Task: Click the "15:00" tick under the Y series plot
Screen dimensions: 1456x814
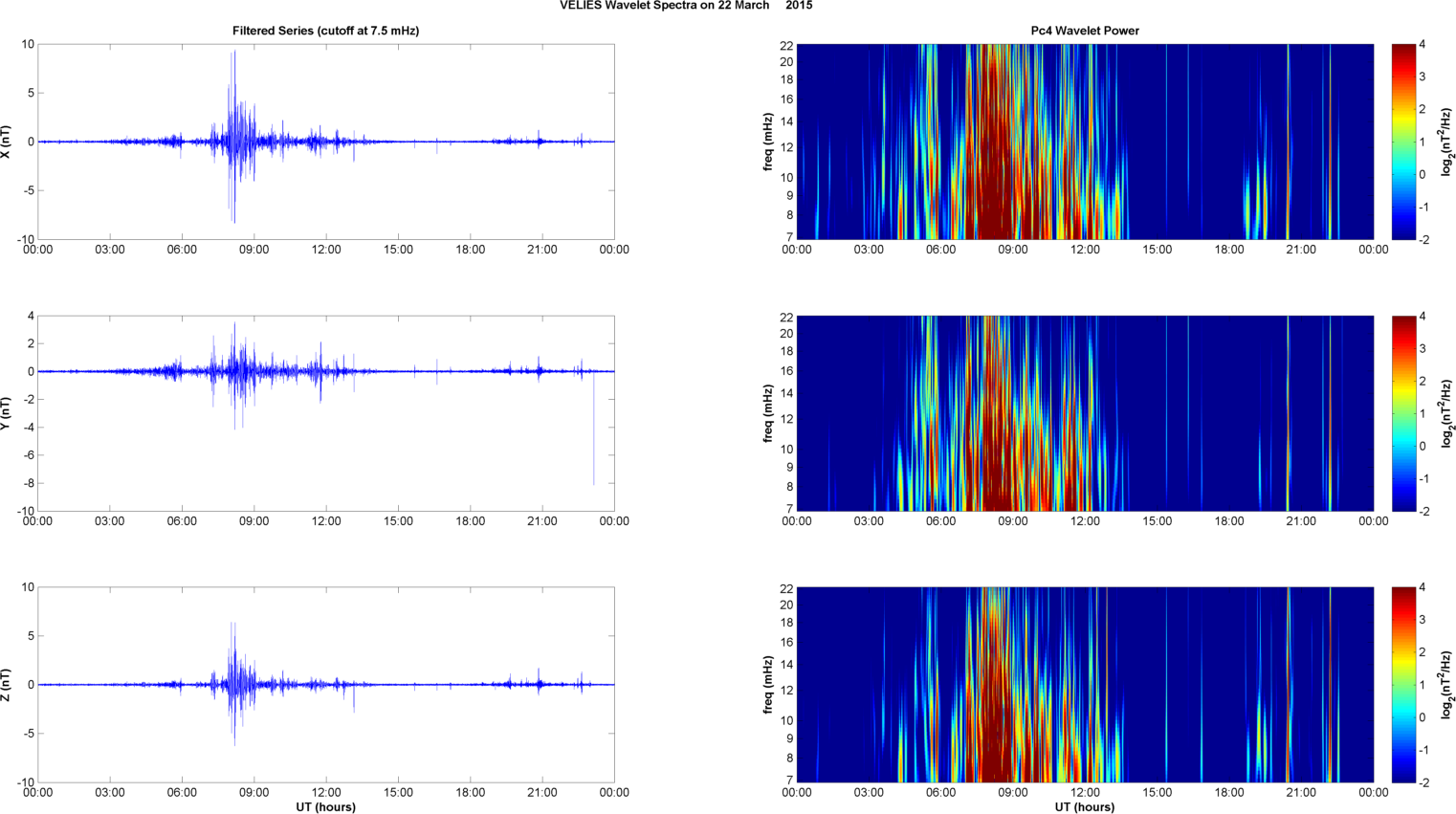Action: click(x=398, y=521)
